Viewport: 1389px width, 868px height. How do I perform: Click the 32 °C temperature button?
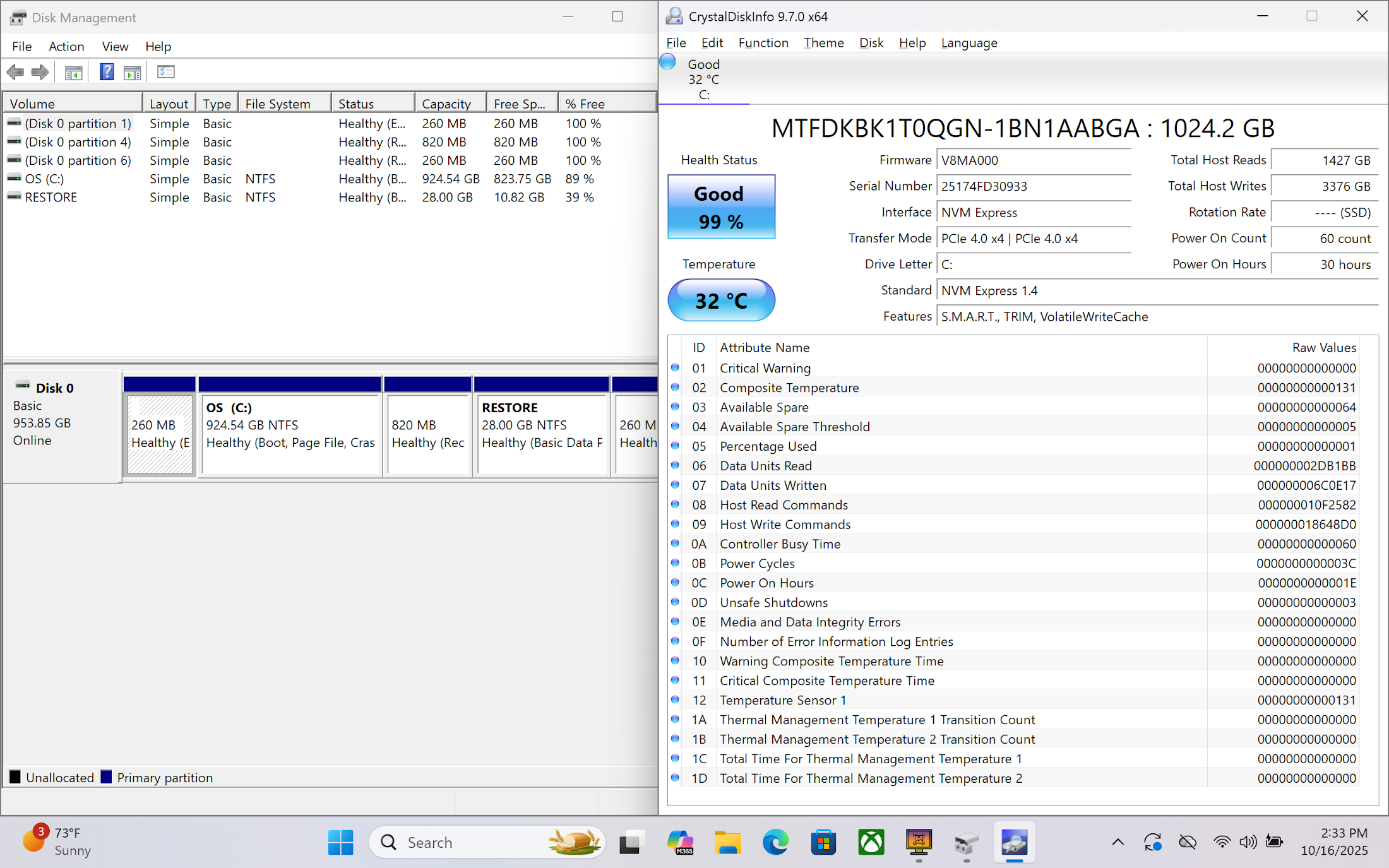tap(721, 300)
